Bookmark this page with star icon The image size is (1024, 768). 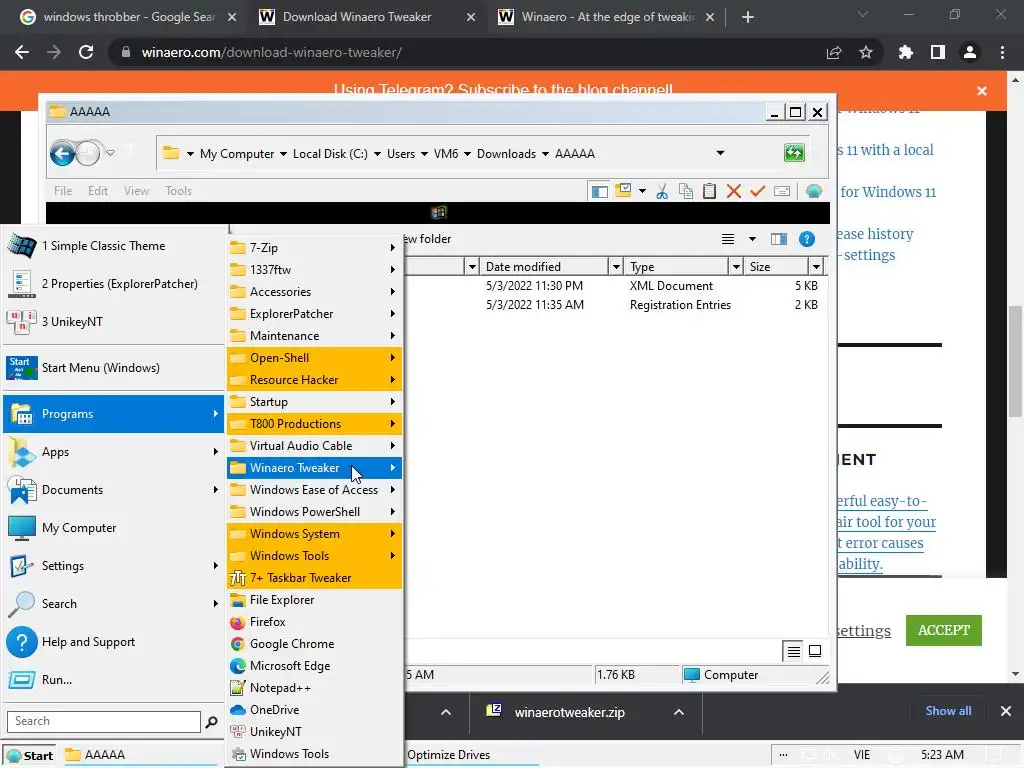(866, 52)
